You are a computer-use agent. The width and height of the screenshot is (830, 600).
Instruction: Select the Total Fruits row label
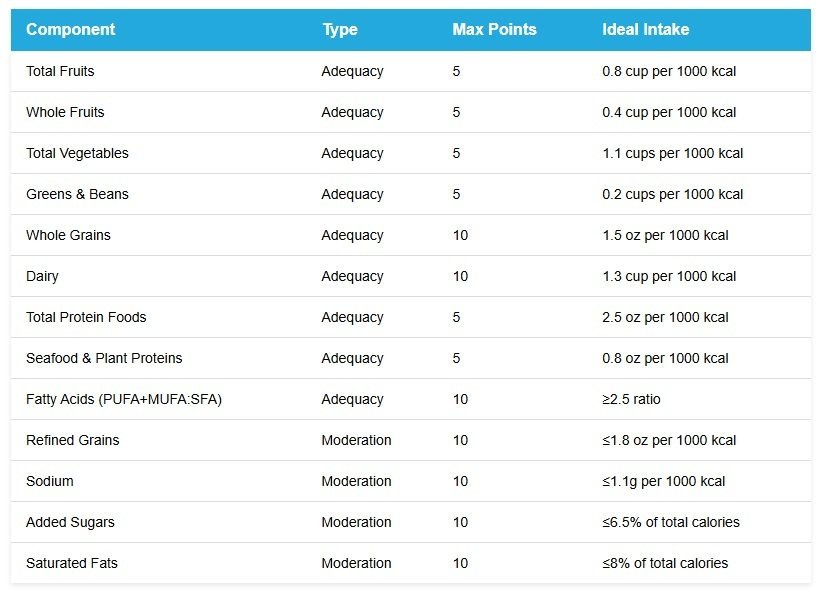coord(60,72)
